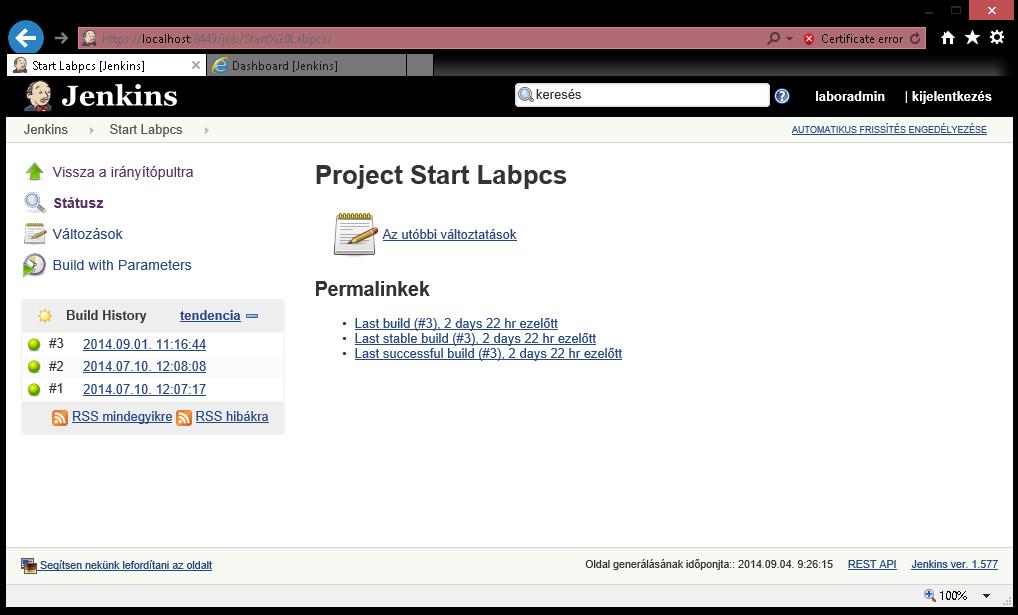
Task: Click the Változások notepad icon
Action: (x=34, y=234)
